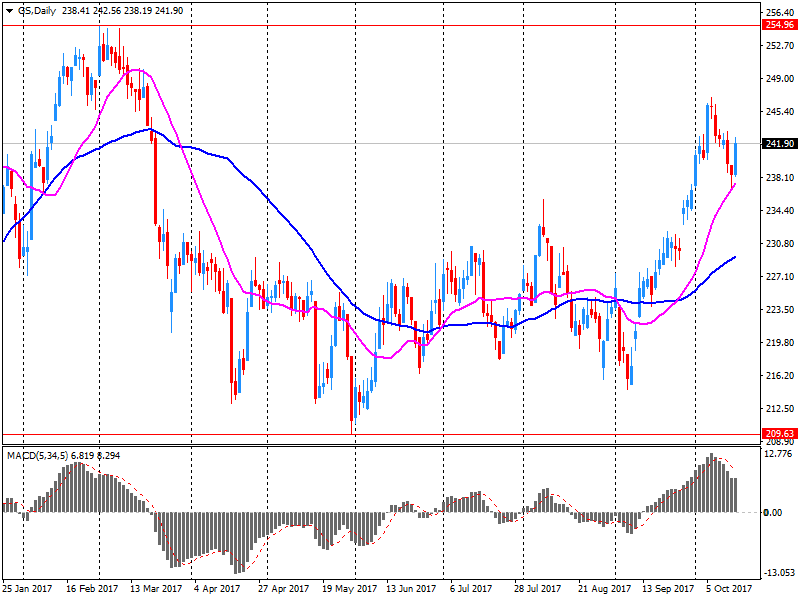
Task: Click the 27 Apr 2017 date label
Action: (x=283, y=588)
